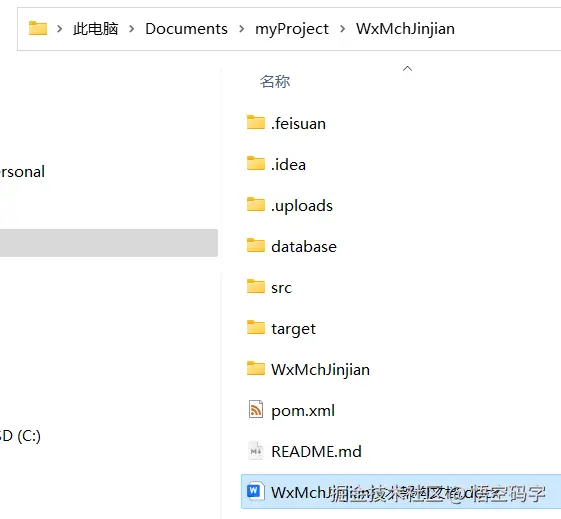The image size is (561, 519).
Task: Click the .uploads folder name
Action: coord(302,206)
